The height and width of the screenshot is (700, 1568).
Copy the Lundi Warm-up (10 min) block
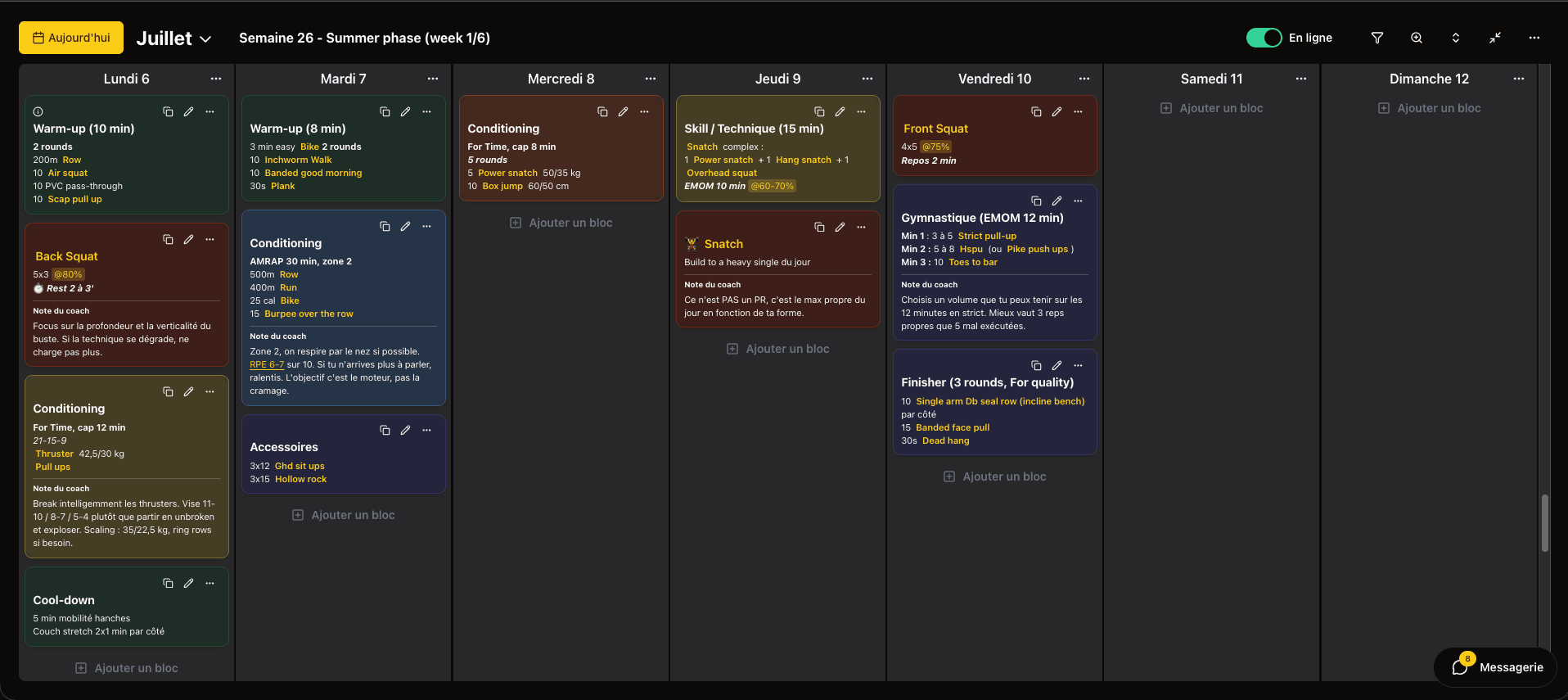coord(168,111)
